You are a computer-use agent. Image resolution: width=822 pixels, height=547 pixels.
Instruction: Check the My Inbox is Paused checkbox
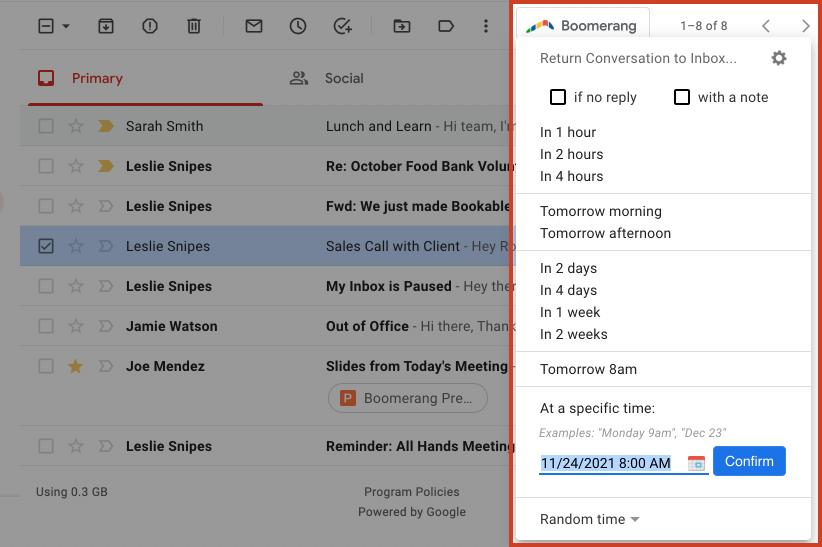[46, 286]
